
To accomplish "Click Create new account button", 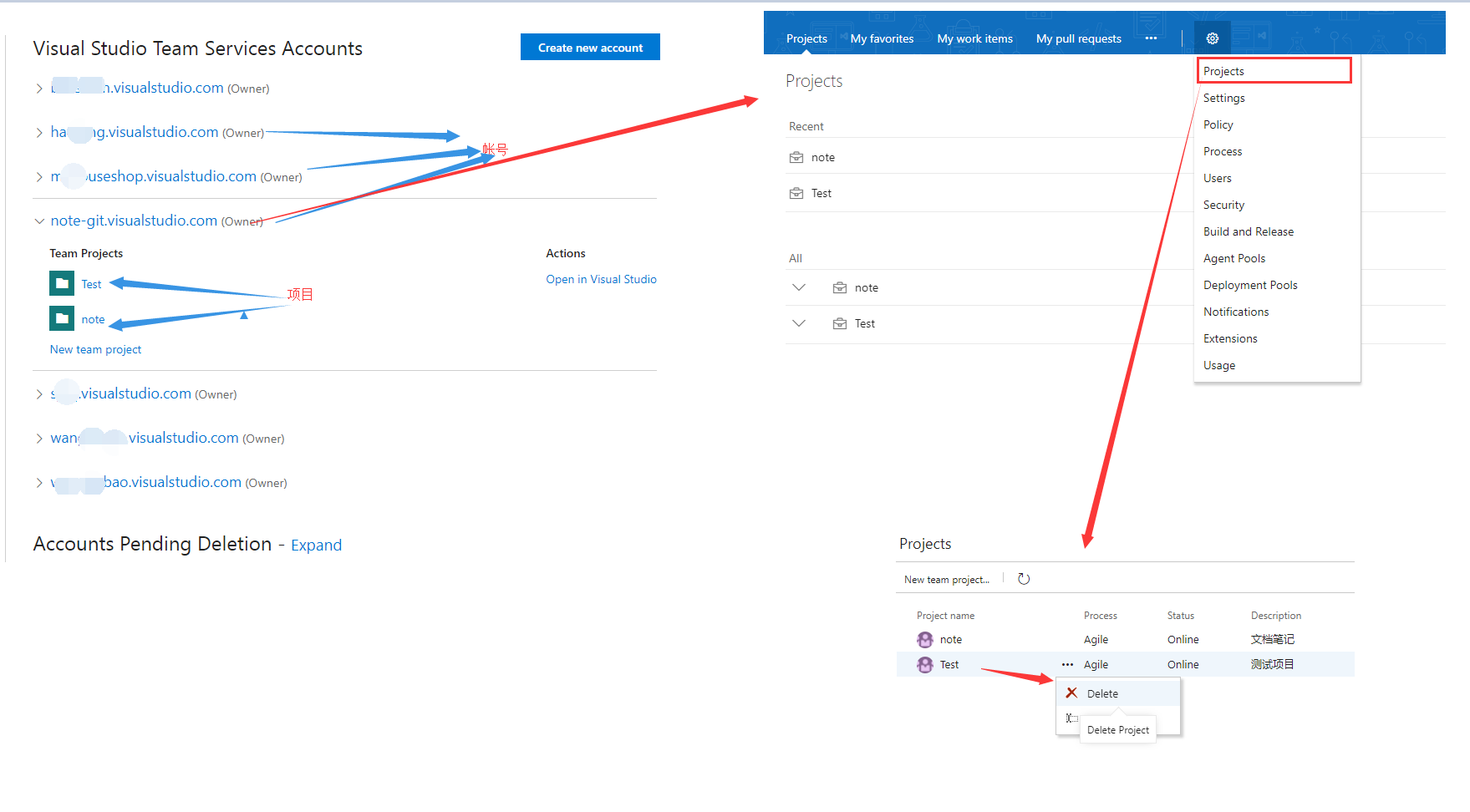I will click(590, 48).
